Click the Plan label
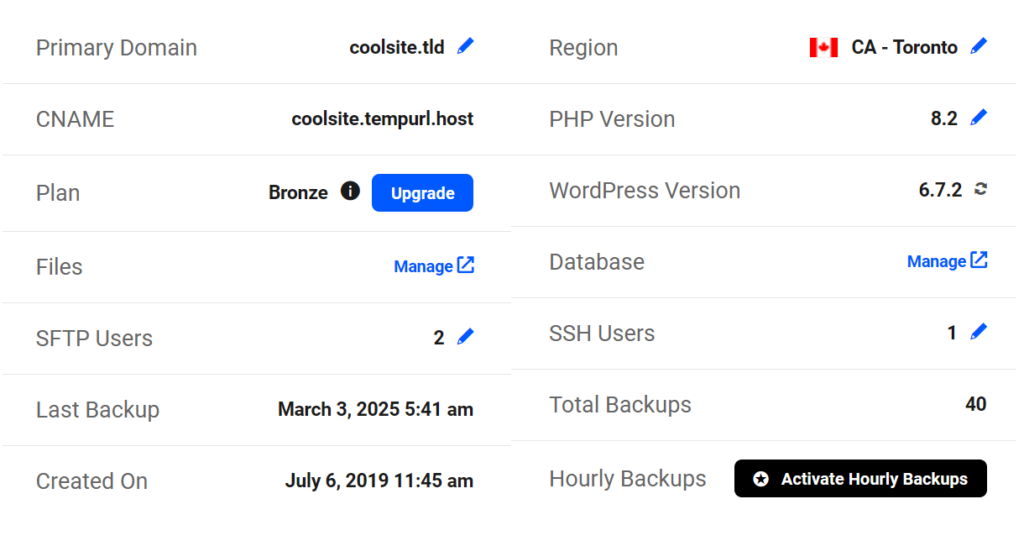1024x541 pixels. click(58, 193)
